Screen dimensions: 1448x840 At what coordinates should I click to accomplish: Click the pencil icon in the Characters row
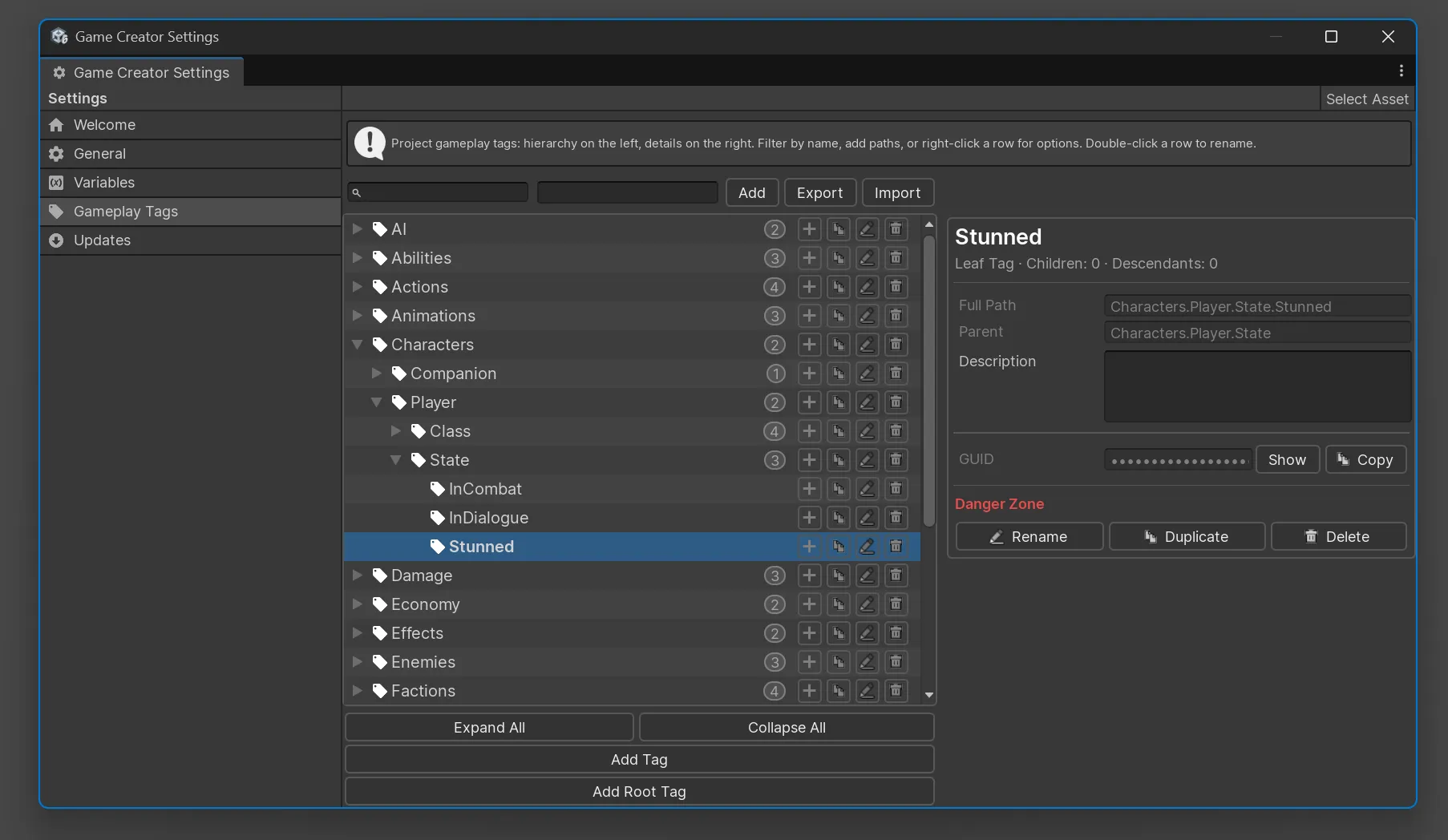click(x=867, y=345)
